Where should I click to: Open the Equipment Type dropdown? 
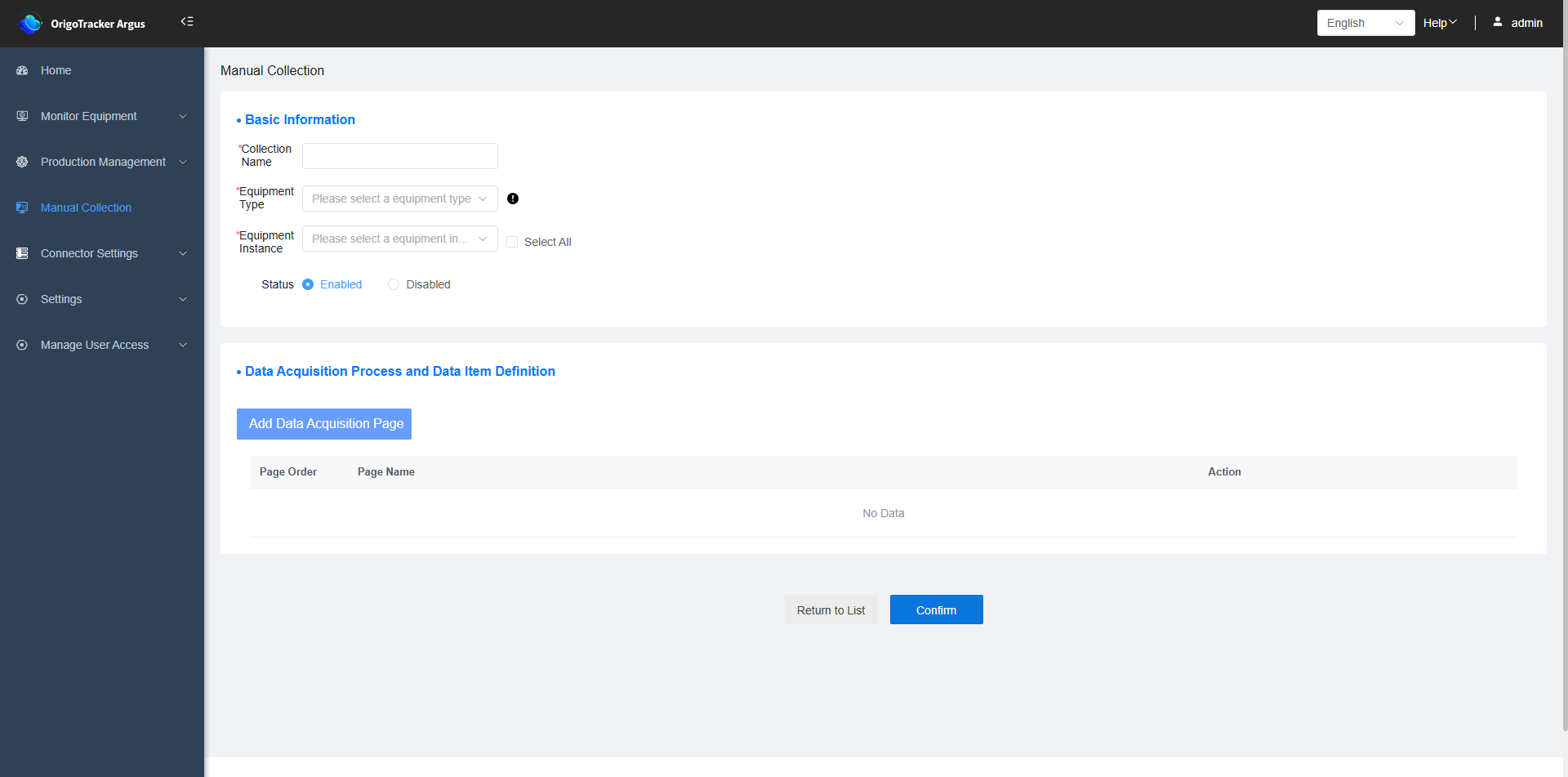399,199
